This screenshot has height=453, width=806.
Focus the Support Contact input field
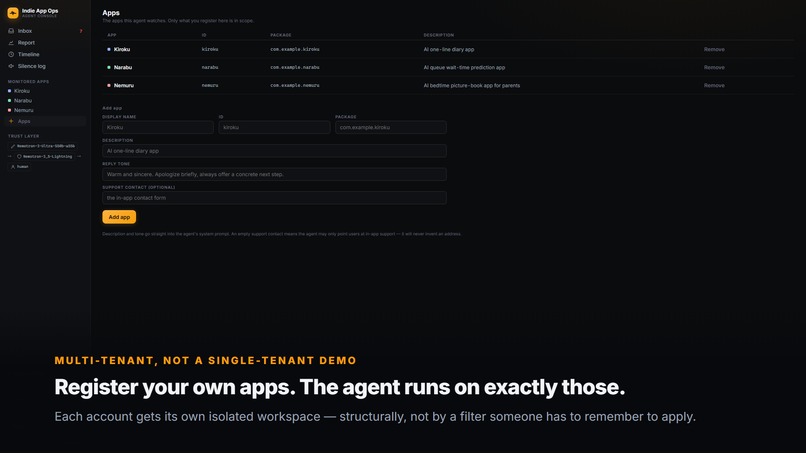coord(274,198)
